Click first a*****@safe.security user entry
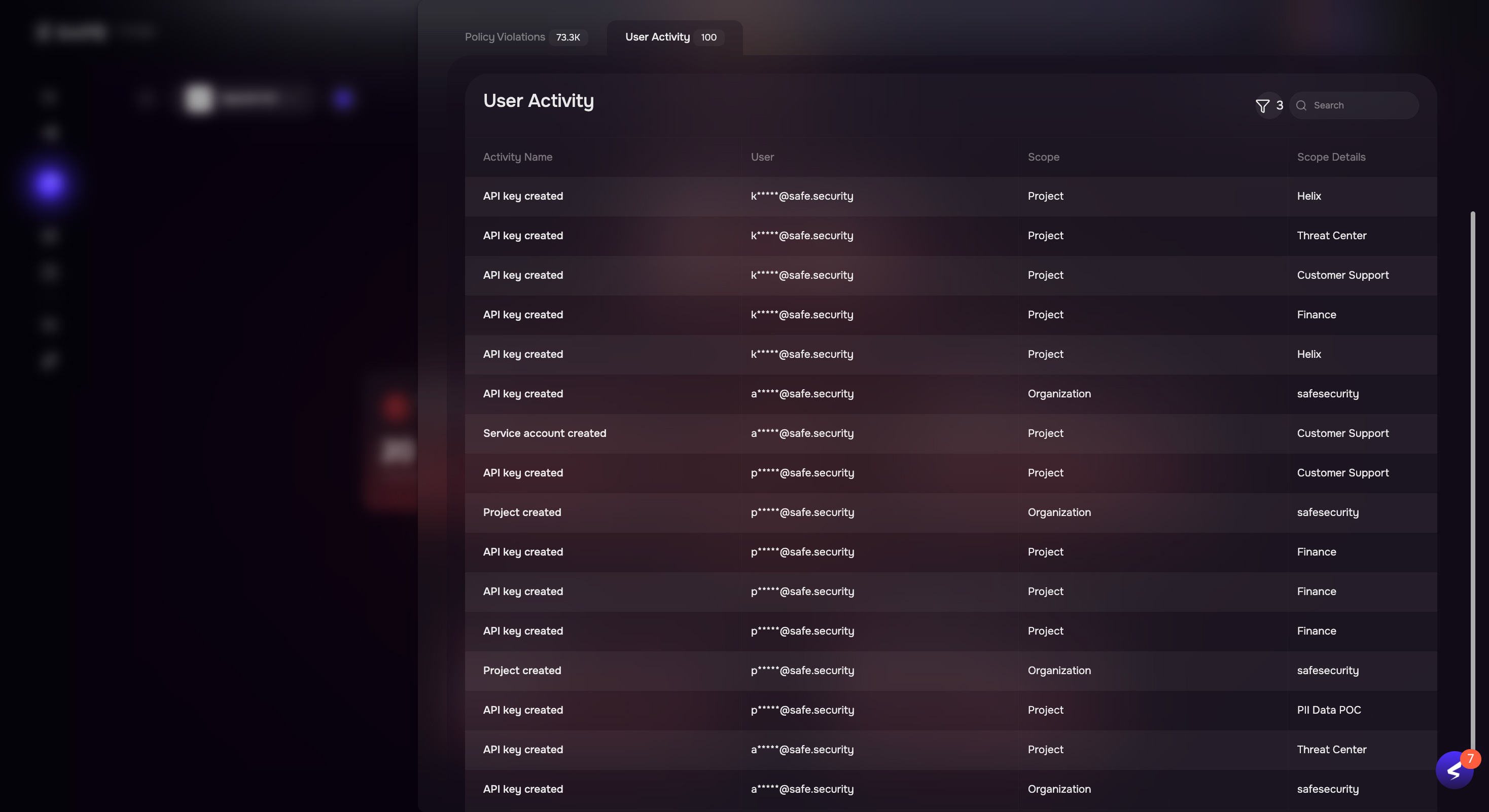This screenshot has height=812, width=1489. tap(802, 394)
